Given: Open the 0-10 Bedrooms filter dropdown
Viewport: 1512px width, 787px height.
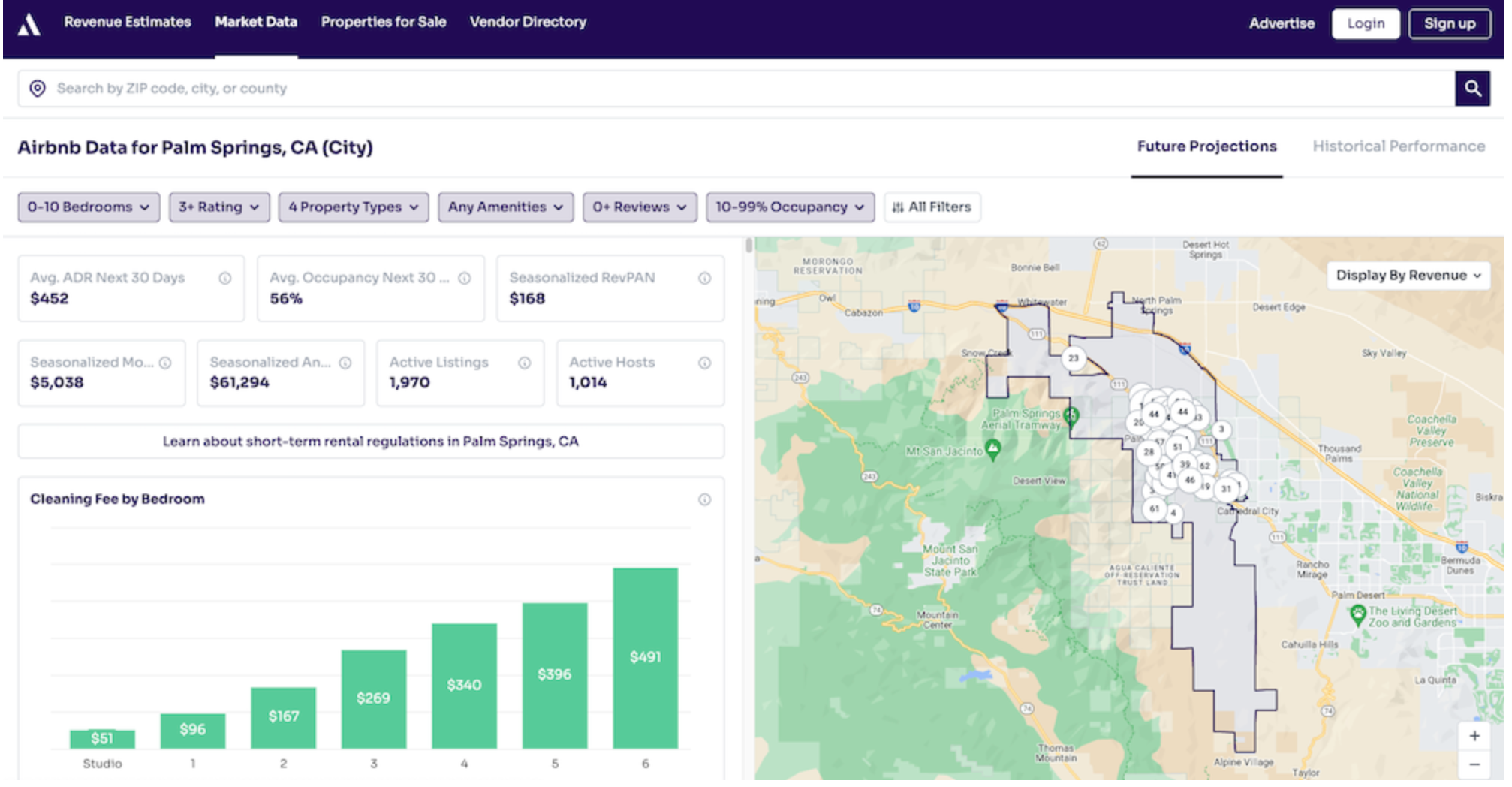Looking at the screenshot, I should 89,207.
